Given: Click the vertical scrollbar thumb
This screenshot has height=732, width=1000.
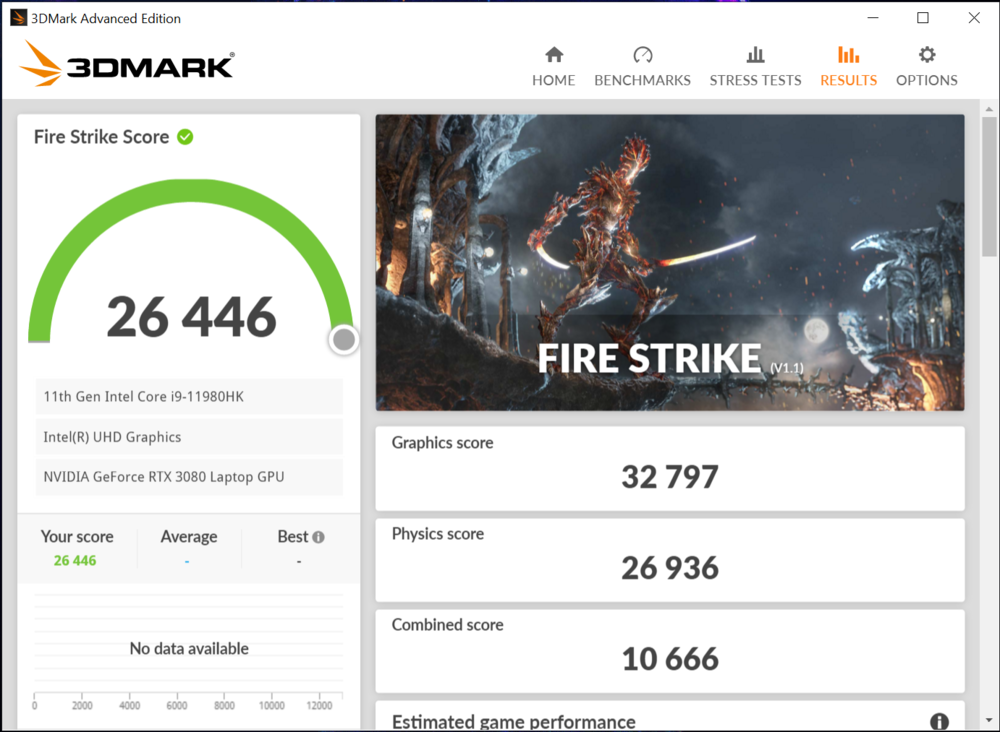Looking at the screenshot, I should coord(989,190).
